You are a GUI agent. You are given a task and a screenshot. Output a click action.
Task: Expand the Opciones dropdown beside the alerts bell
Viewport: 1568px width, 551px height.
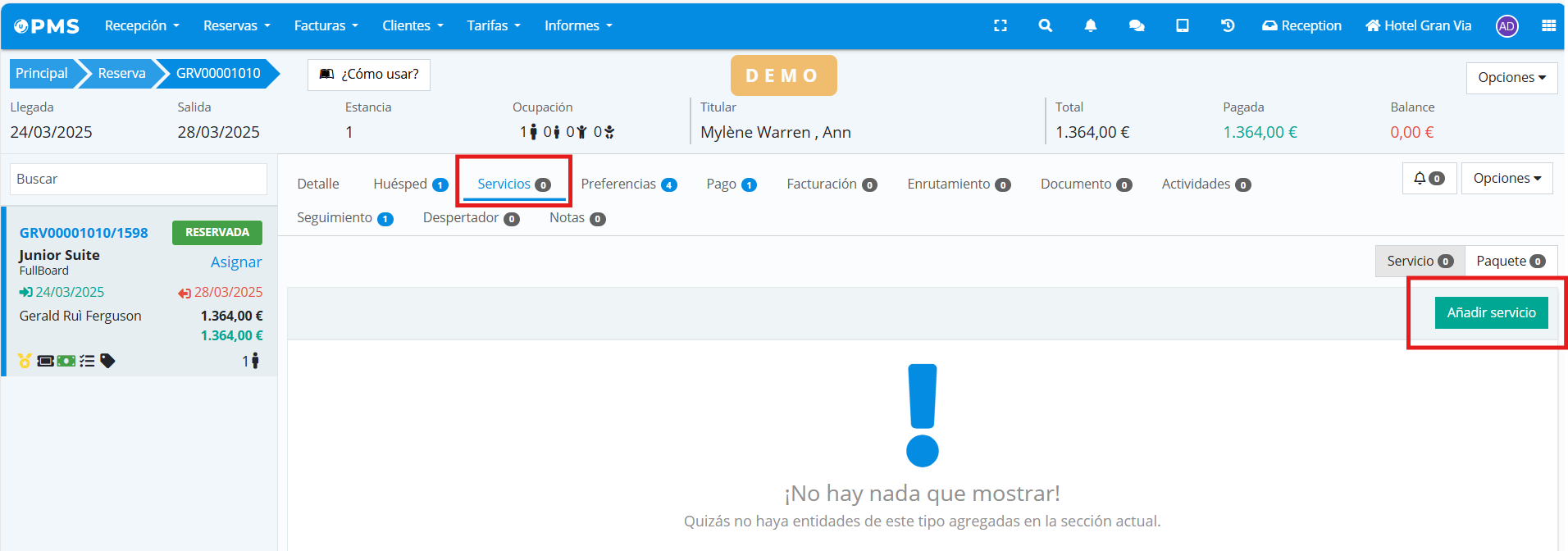[1506, 178]
